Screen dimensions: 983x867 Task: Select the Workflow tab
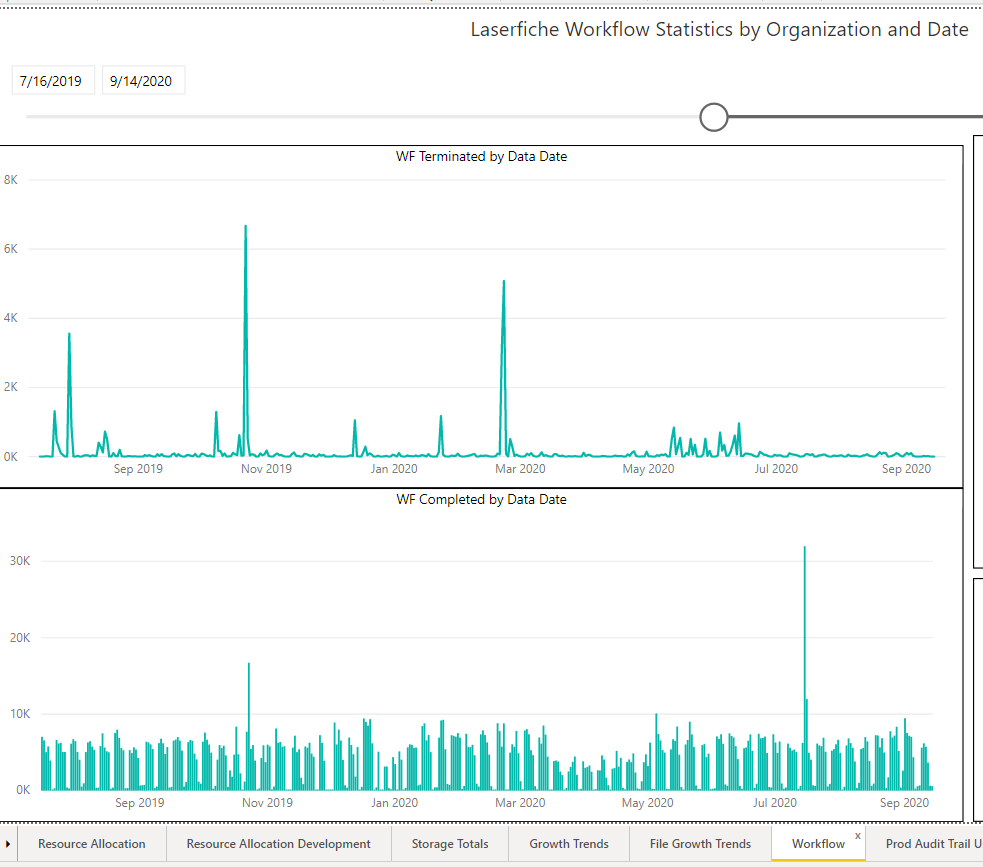817,844
